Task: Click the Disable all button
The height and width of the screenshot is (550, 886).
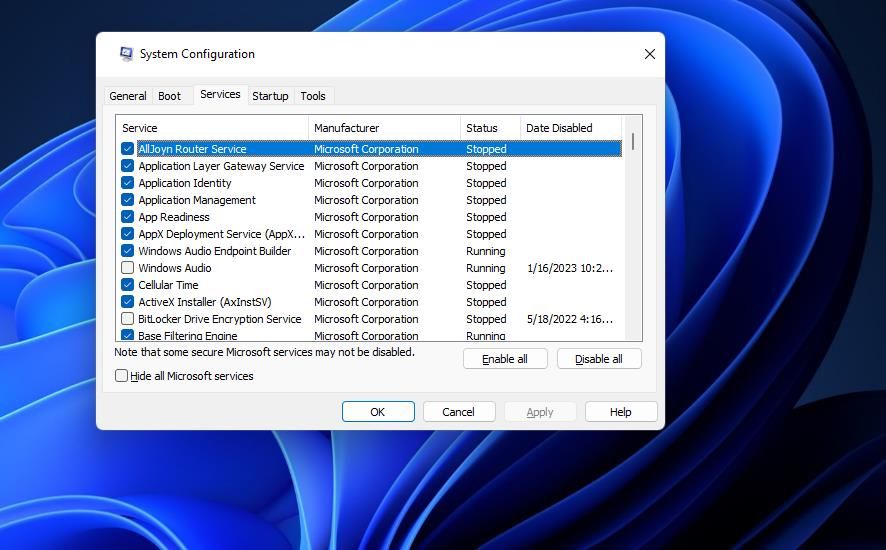Action: [x=599, y=359]
